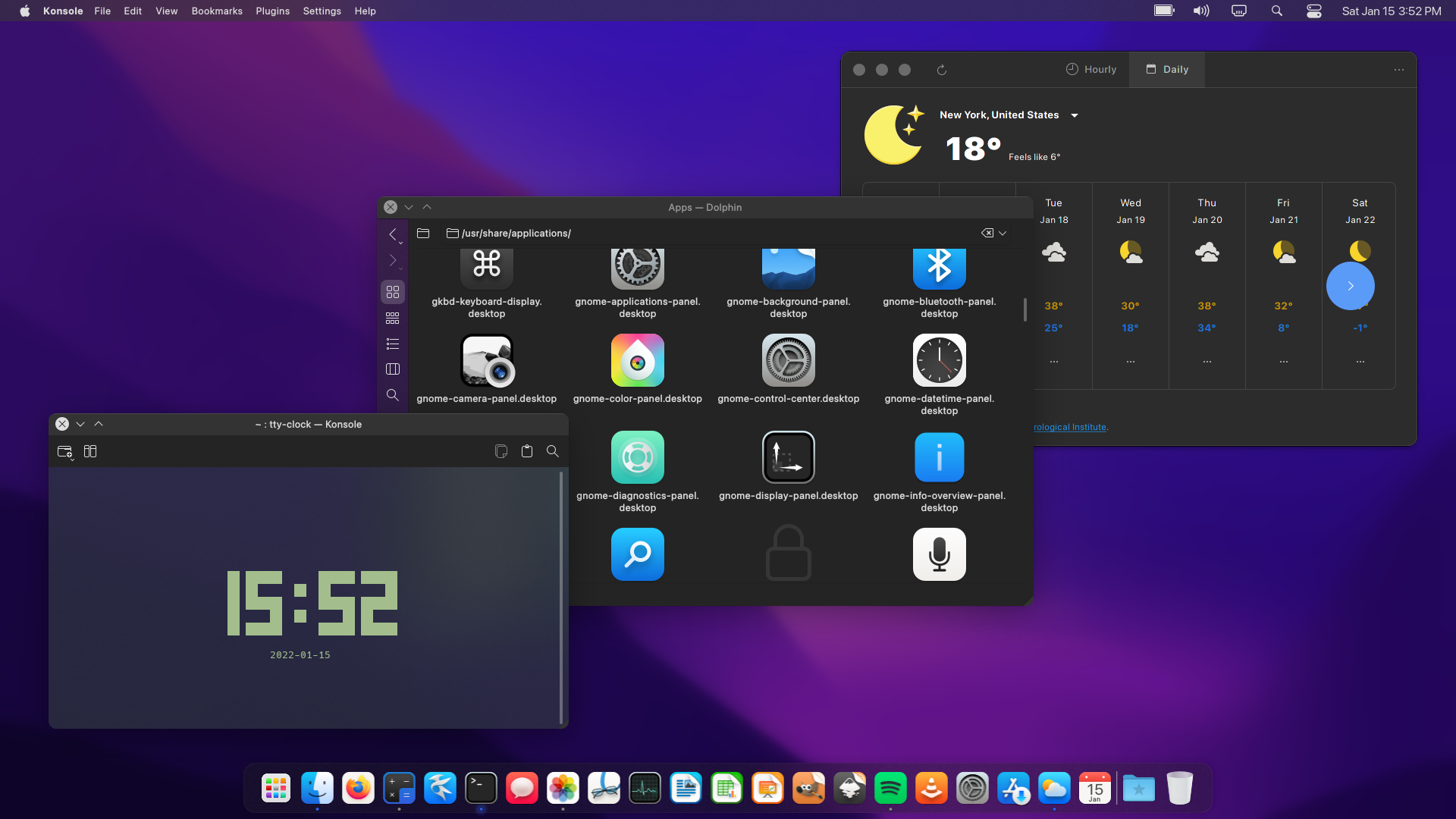Refresh the weather data
The width and height of the screenshot is (1456, 819).
point(942,70)
